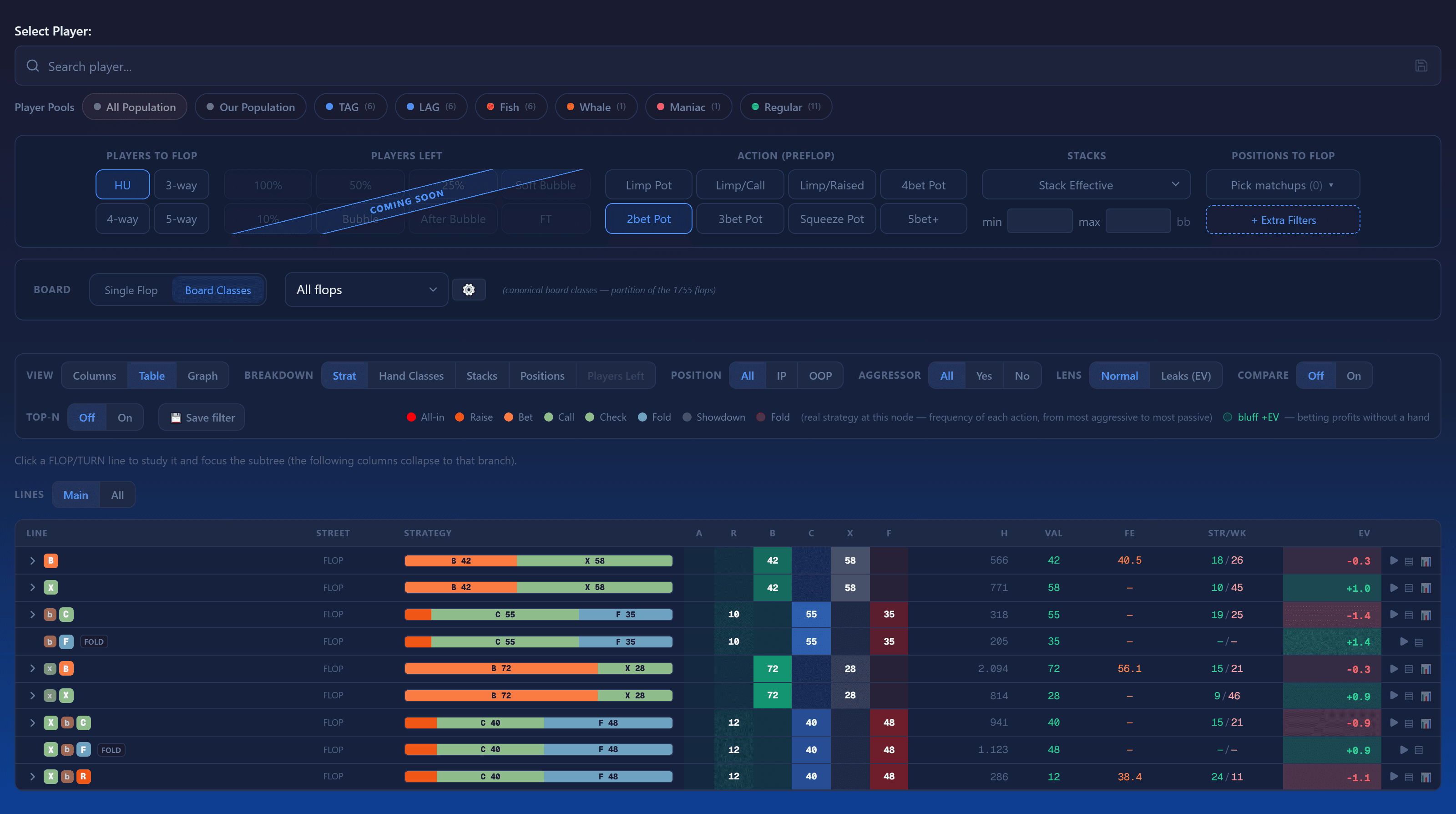This screenshot has width=1456, height=814.
Task: Play the X-b-F FOLD line with 1.123 hands
Action: 1404,749
